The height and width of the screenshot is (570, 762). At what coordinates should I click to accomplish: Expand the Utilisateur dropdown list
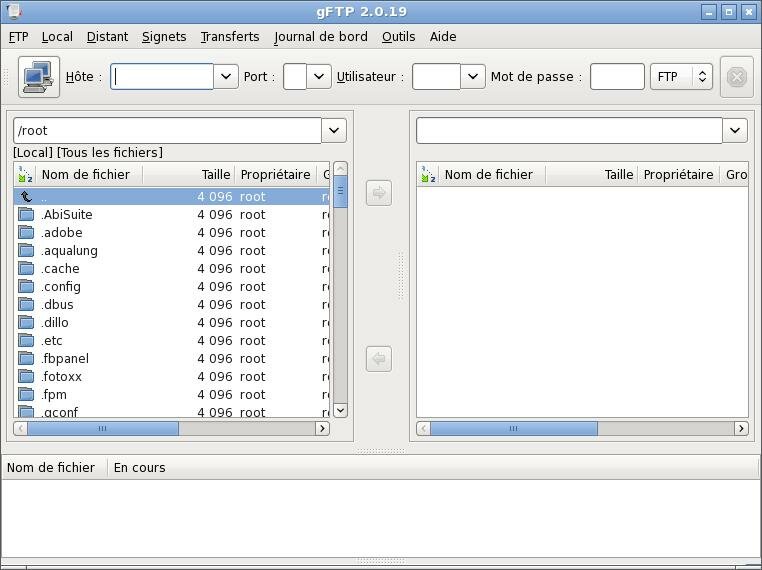(x=473, y=77)
